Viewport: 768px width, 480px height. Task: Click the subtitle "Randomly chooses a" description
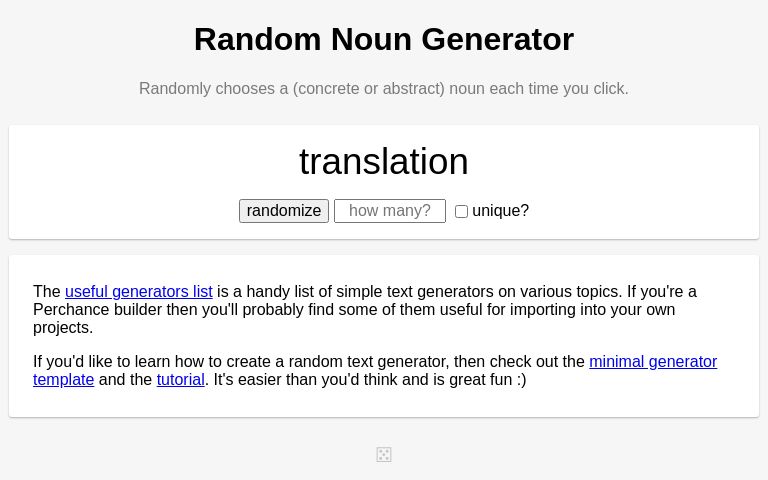(x=213, y=89)
